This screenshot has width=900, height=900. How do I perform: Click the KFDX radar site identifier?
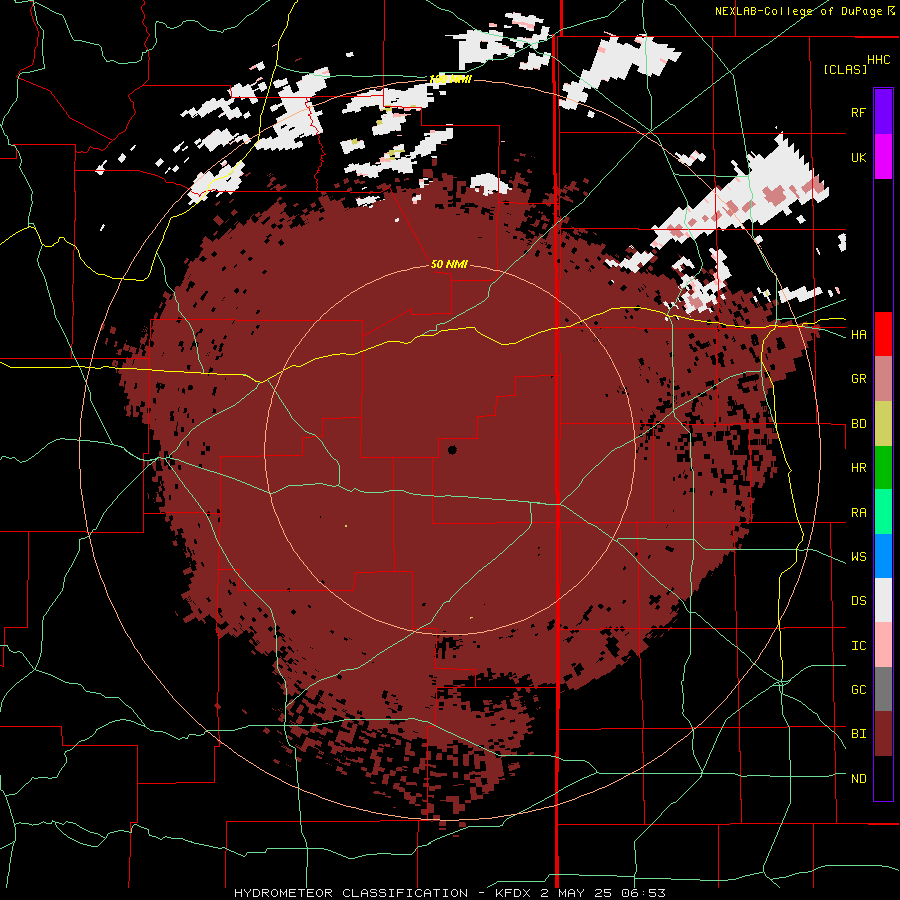click(514, 893)
